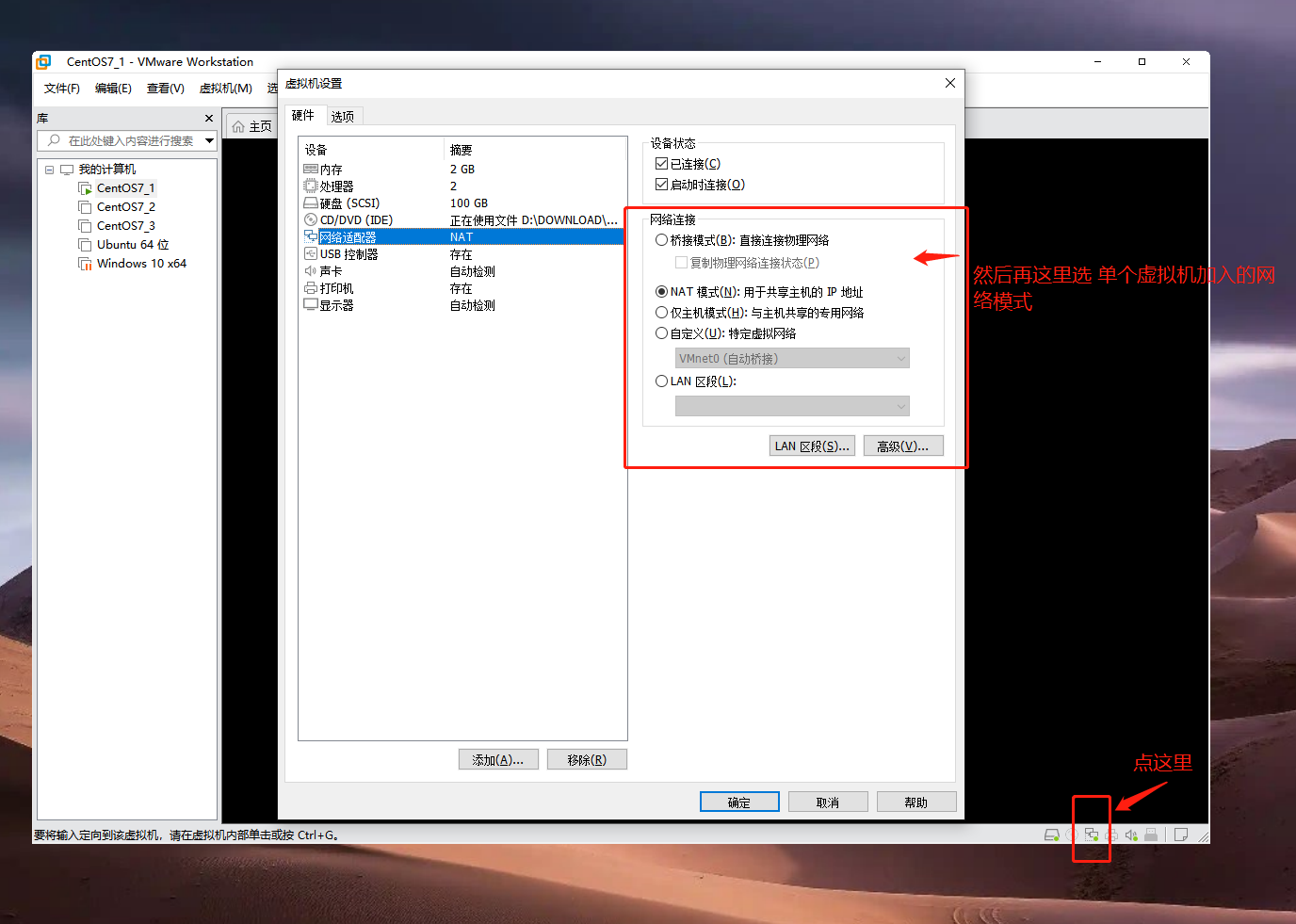
Task: Open the library search dropdown arrow
Action: click(x=209, y=141)
